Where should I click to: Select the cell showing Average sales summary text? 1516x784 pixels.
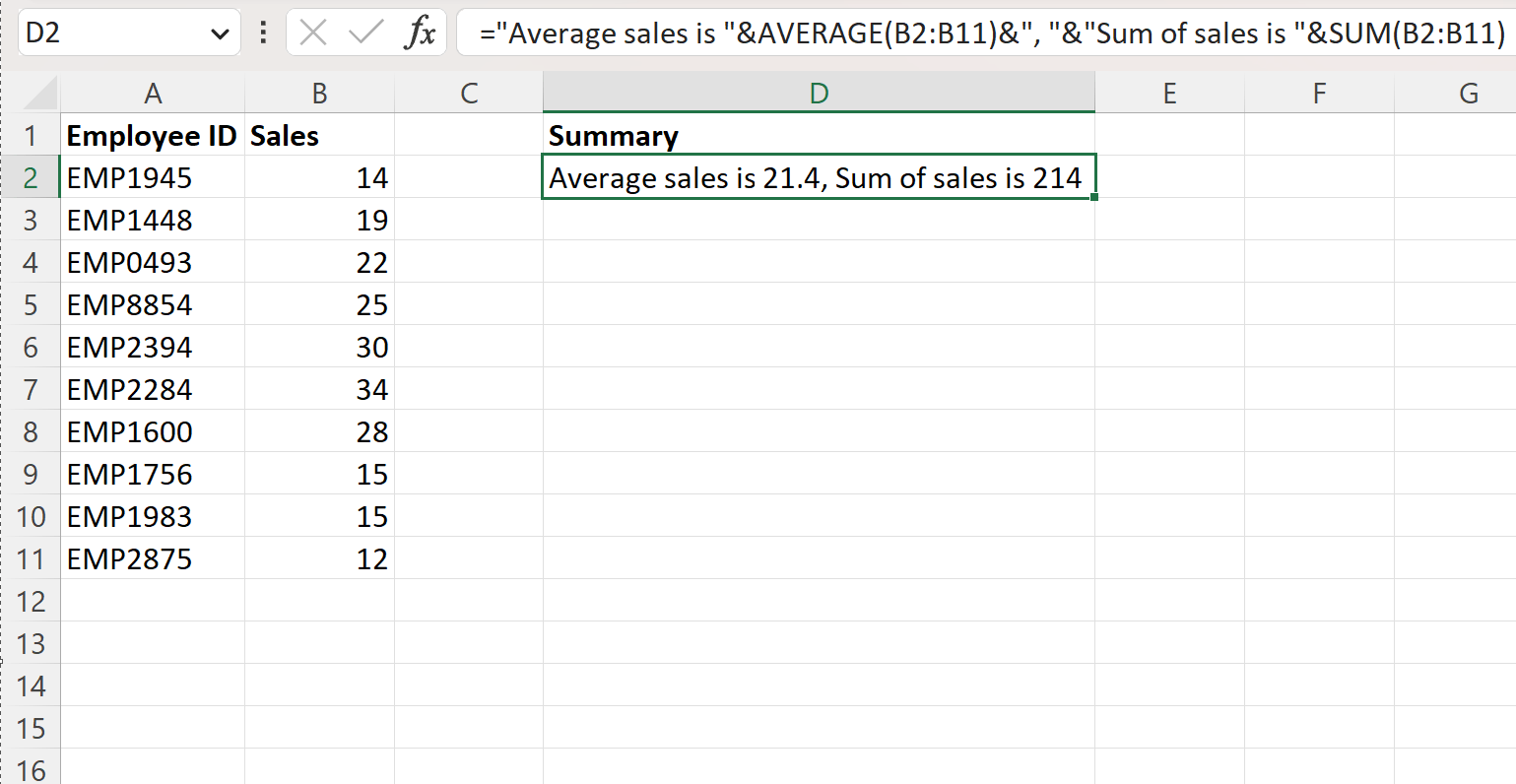819,177
